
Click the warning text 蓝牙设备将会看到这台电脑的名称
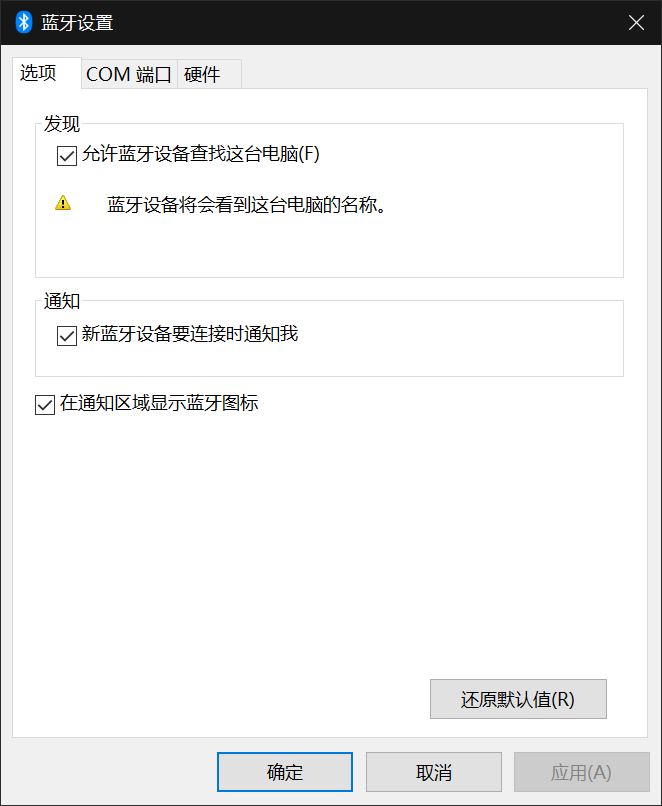[x=247, y=205]
